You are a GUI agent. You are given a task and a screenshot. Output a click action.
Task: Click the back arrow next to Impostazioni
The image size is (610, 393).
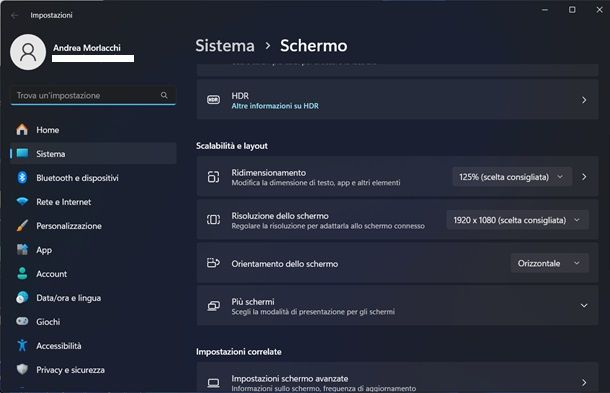click(x=15, y=16)
